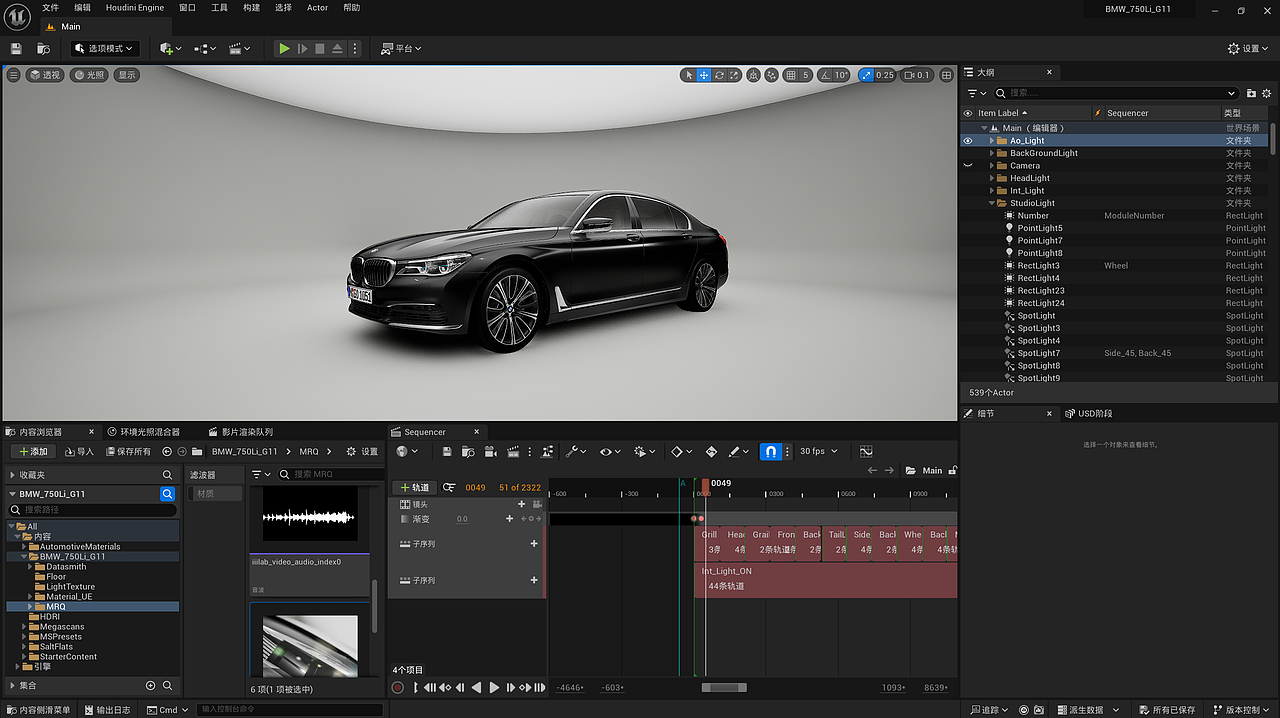The image size is (1280, 718).
Task: Click the red playhead marker at 0049
Action: tap(705, 485)
